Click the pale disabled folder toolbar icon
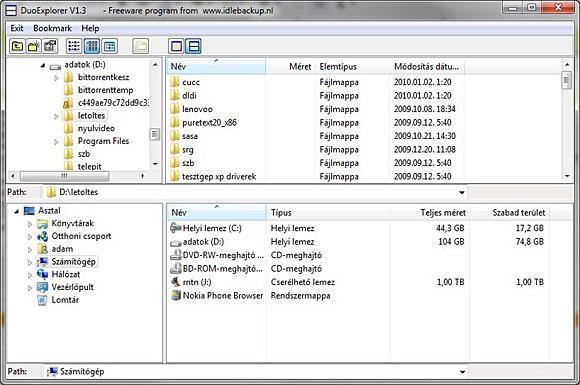 [x=141, y=46]
